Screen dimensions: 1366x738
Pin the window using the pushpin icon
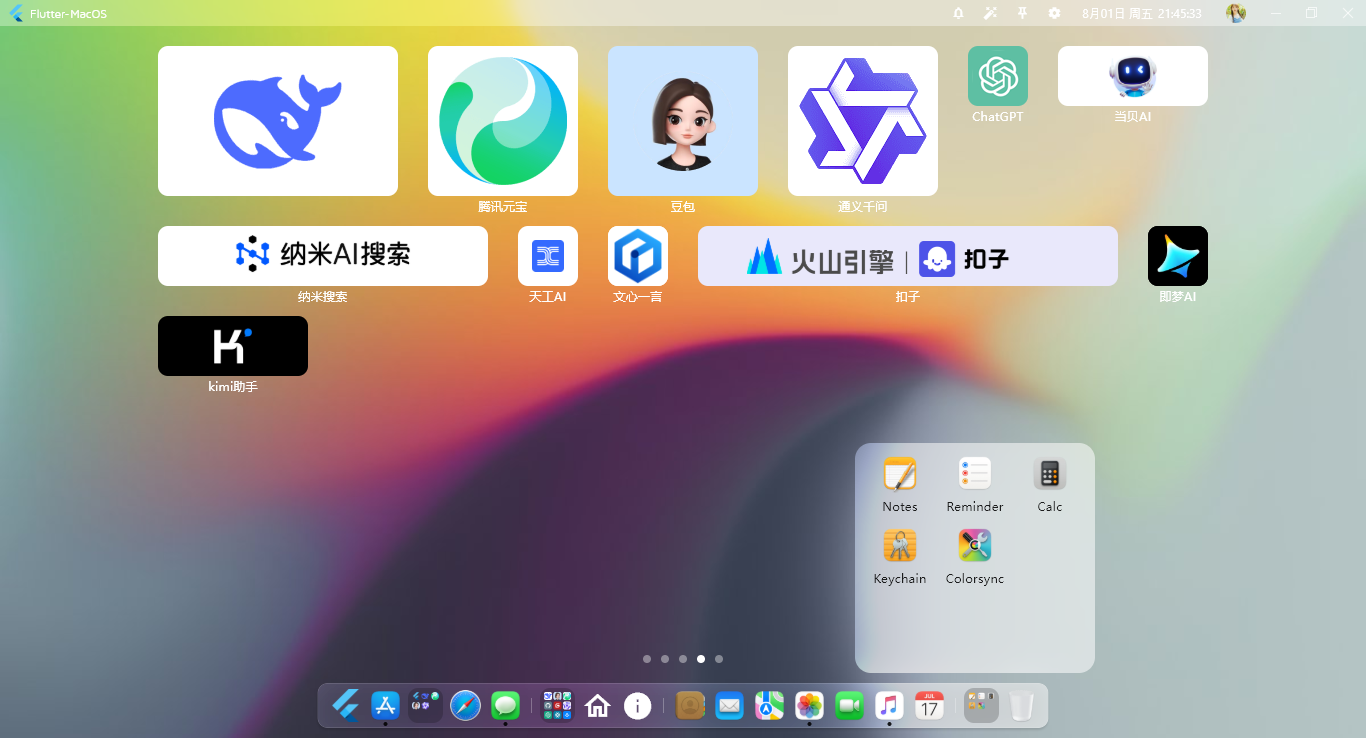click(x=1021, y=13)
